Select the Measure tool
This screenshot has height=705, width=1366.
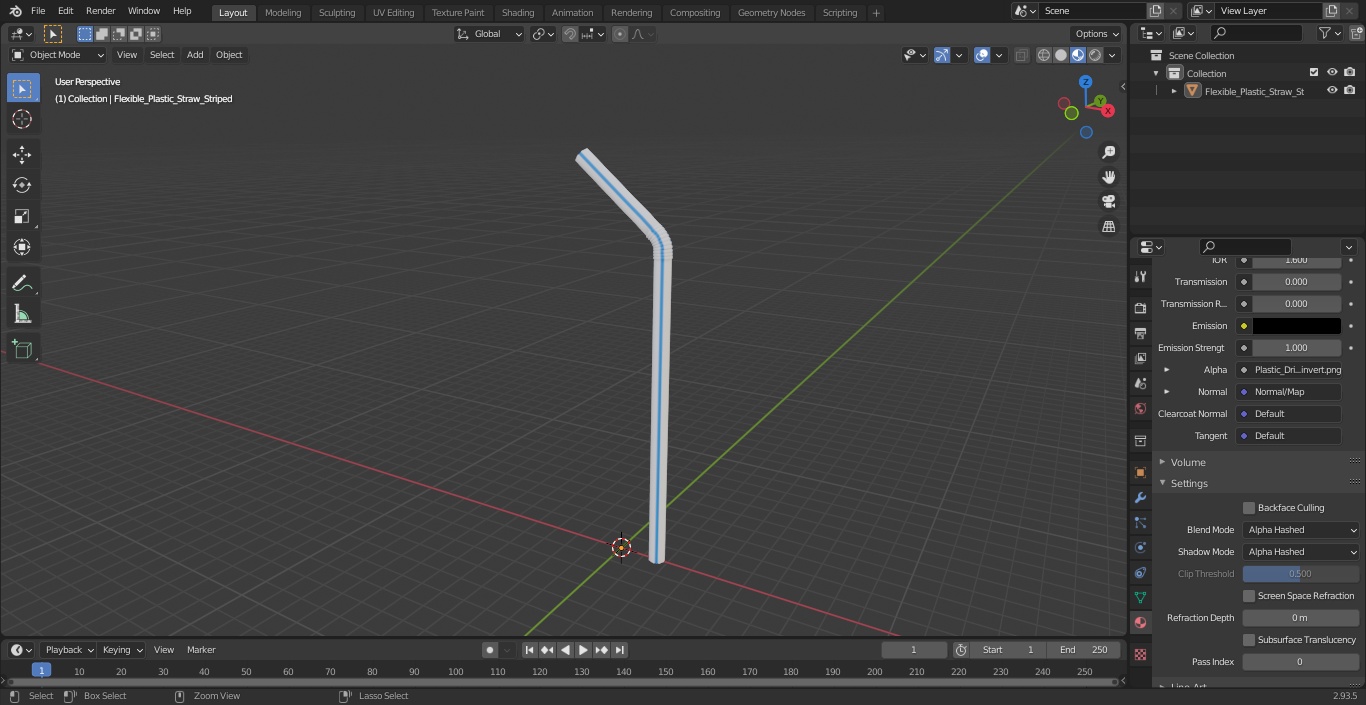[x=22, y=315]
